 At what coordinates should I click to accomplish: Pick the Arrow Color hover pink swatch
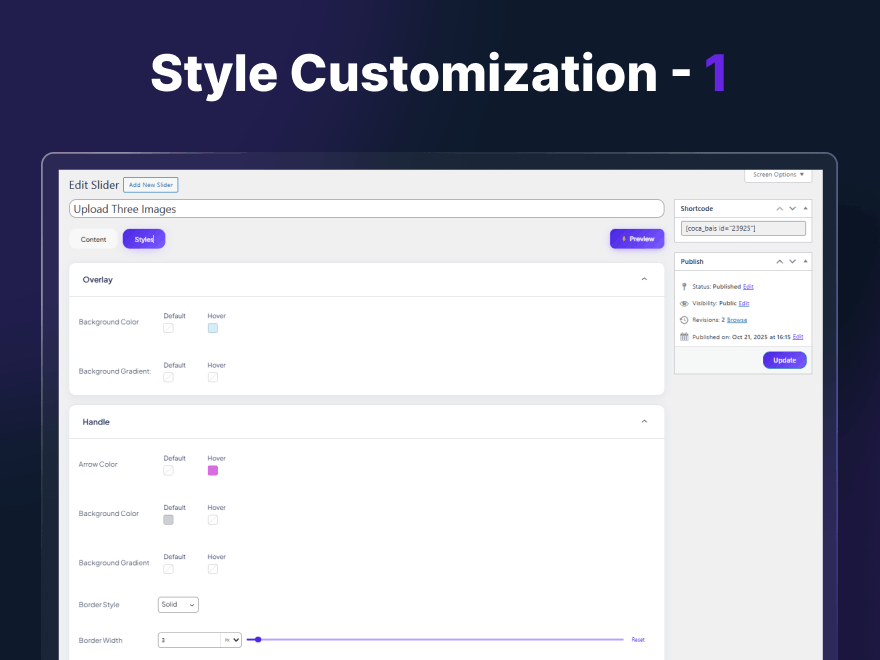tap(213, 471)
